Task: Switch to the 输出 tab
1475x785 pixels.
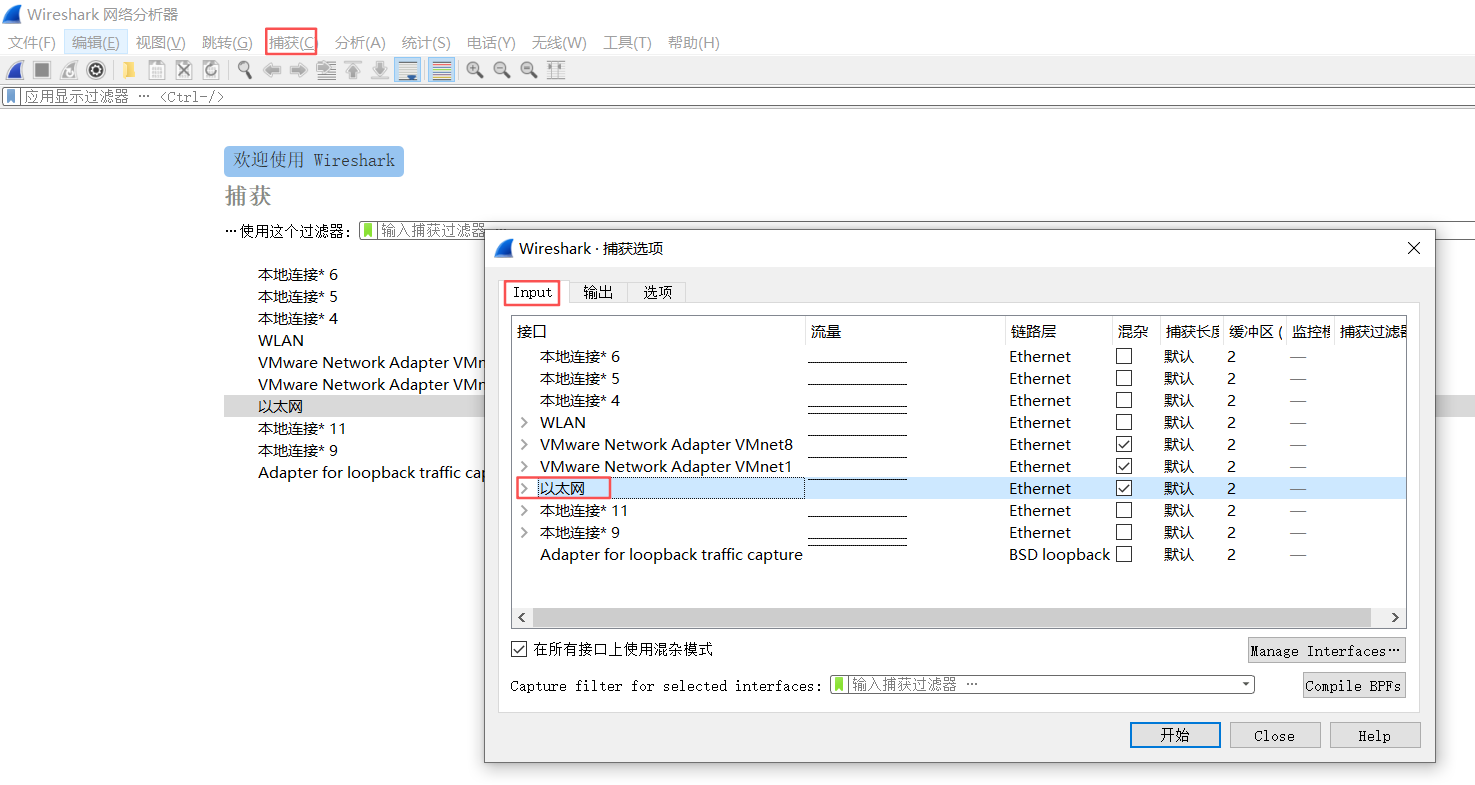Action: [x=598, y=292]
